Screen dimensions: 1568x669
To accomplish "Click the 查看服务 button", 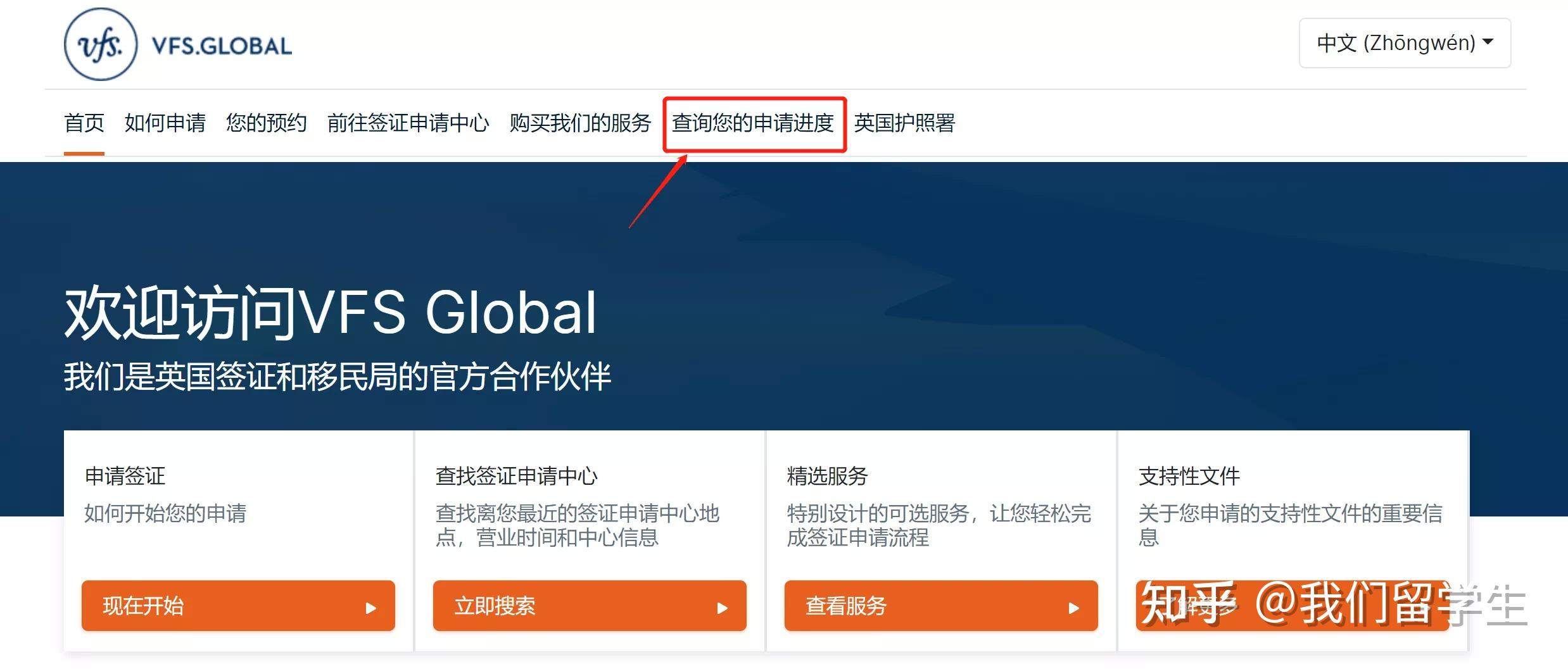I will pyautogui.click(x=941, y=606).
